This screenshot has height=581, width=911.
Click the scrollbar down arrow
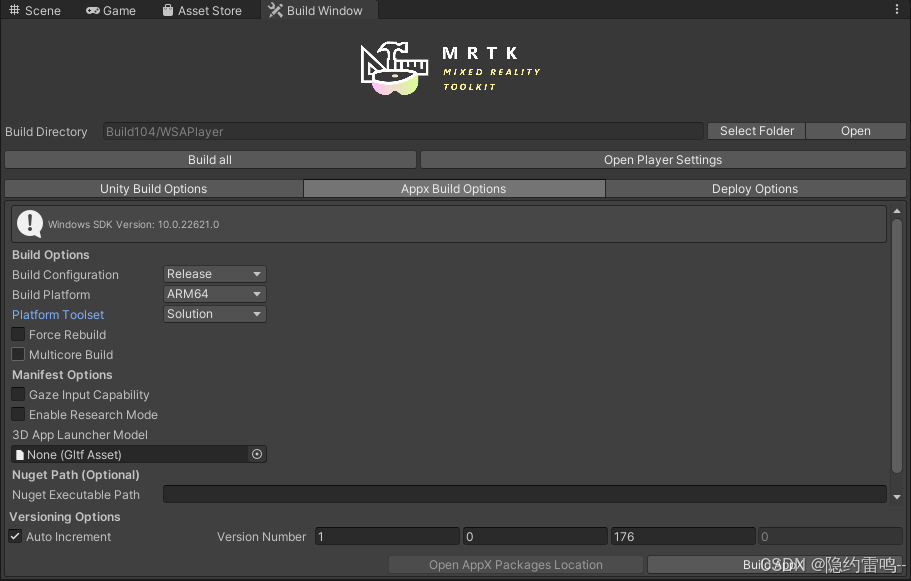897,497
